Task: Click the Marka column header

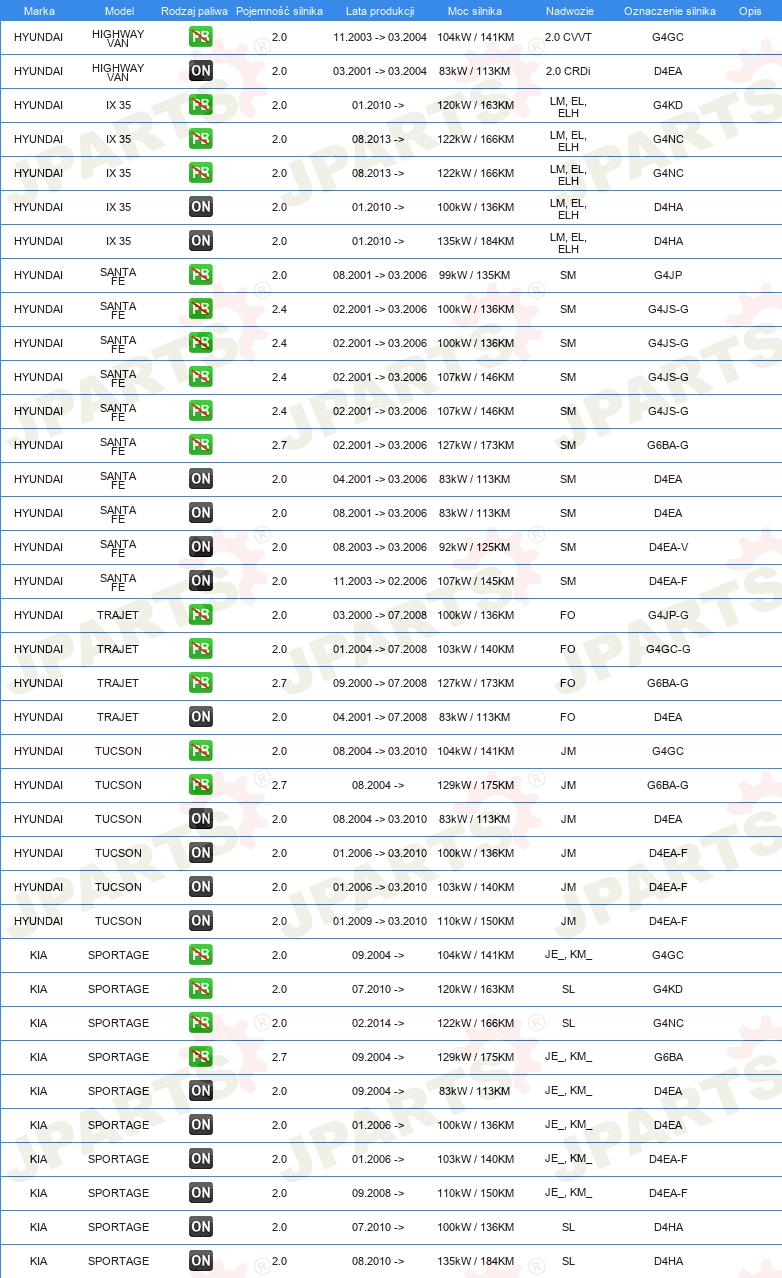Action: pos(39,11)
